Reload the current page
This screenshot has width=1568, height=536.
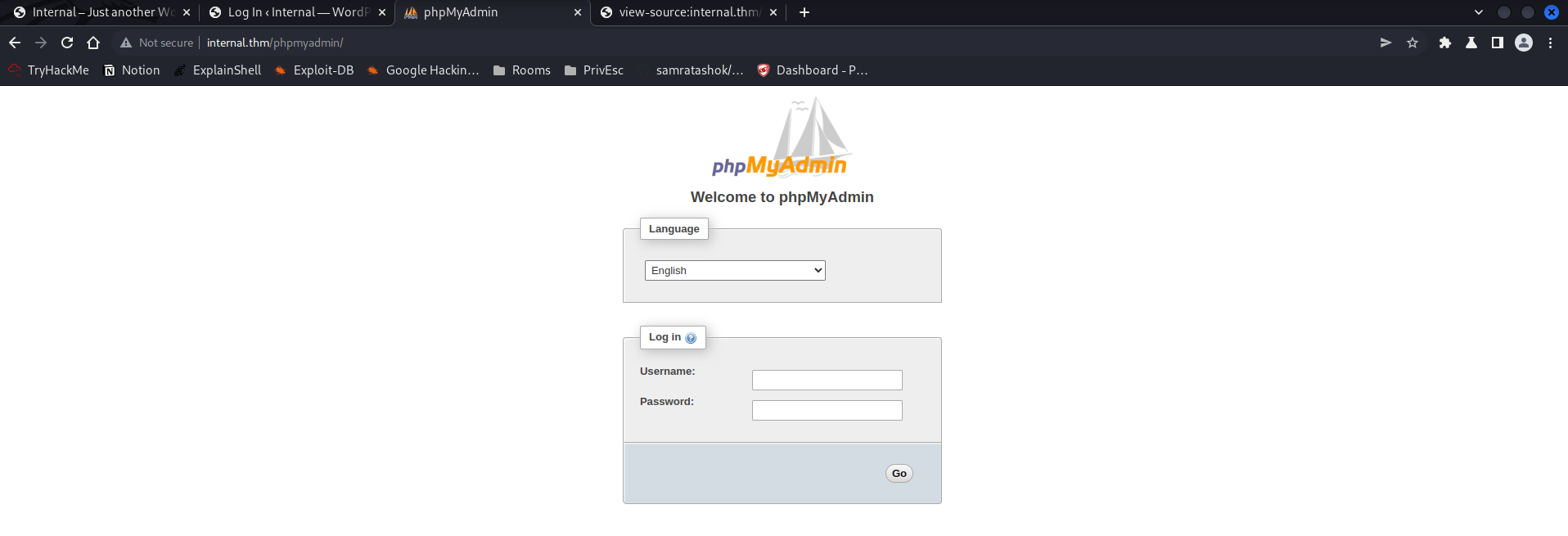click(x=67, y=43)
